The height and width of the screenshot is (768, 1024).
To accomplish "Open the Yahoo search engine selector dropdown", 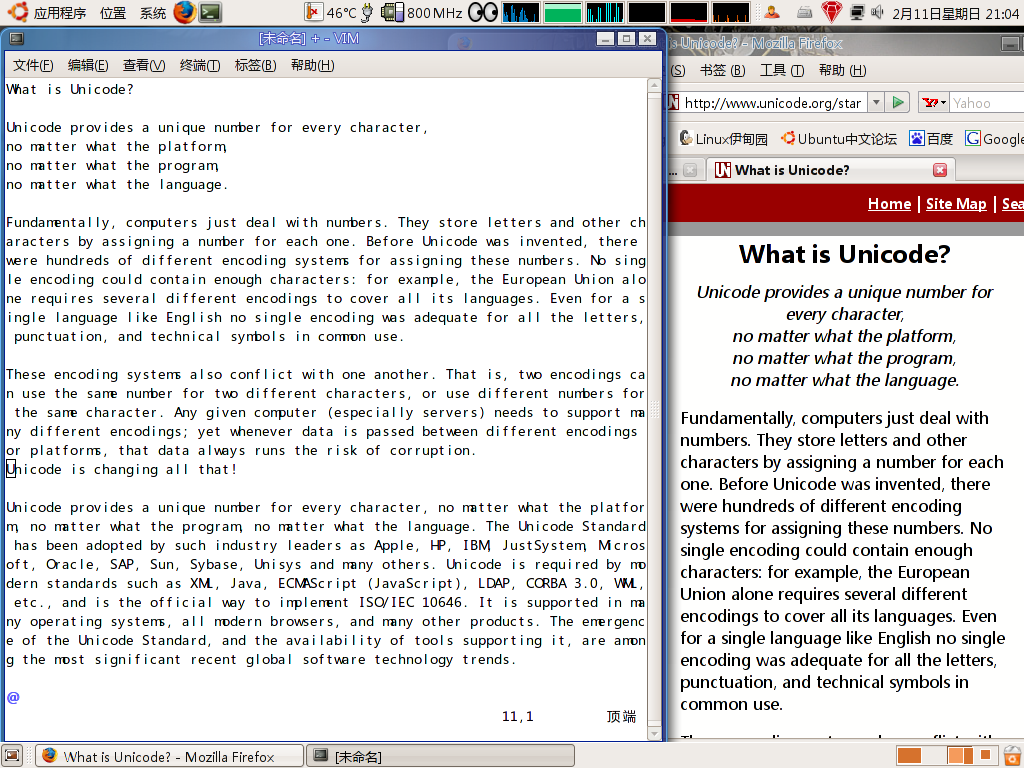I will 934,103.
